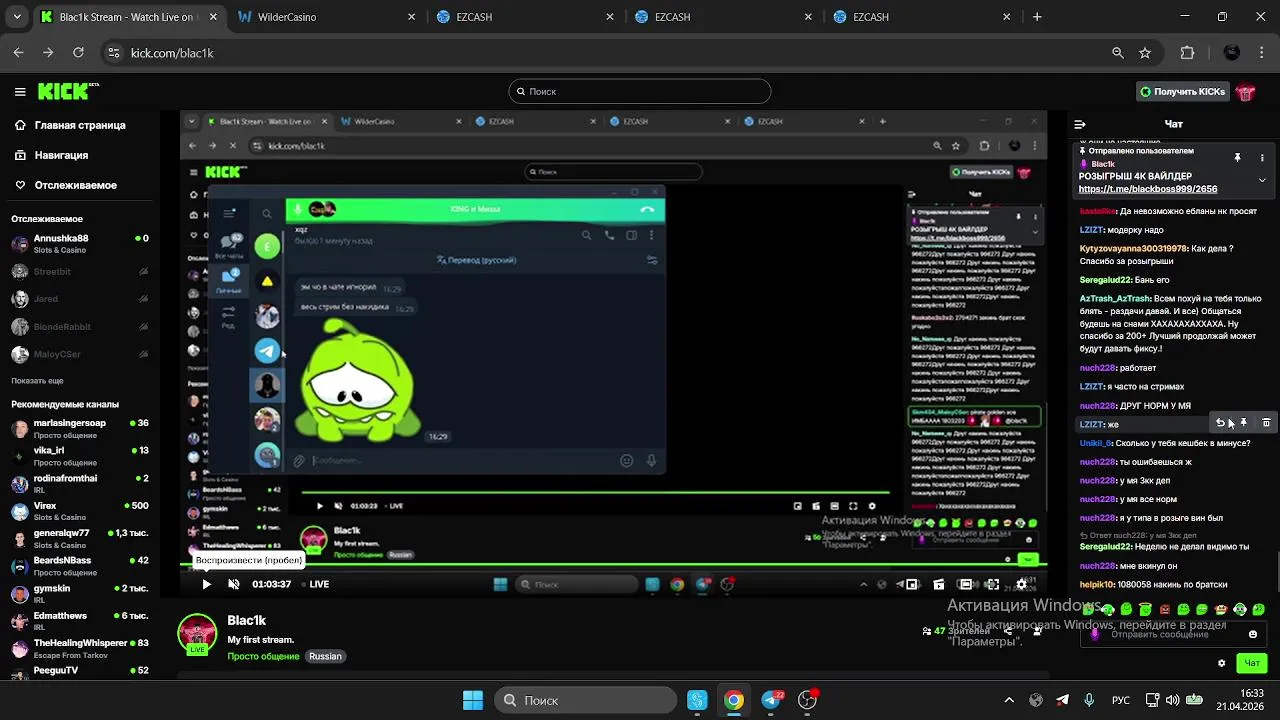This screenshot has width=1280, height=720.
Task: Send message with green Чат button
Action: [x=1252, y=663]
